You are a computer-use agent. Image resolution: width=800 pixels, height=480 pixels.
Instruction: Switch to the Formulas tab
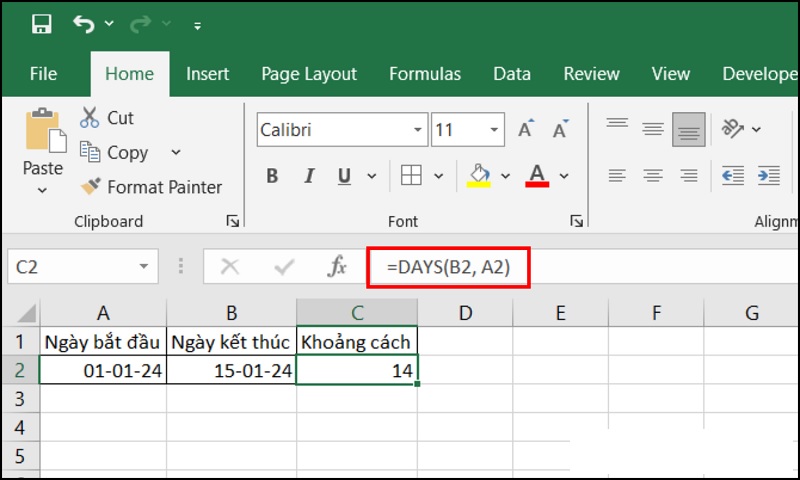coord(425,74)
